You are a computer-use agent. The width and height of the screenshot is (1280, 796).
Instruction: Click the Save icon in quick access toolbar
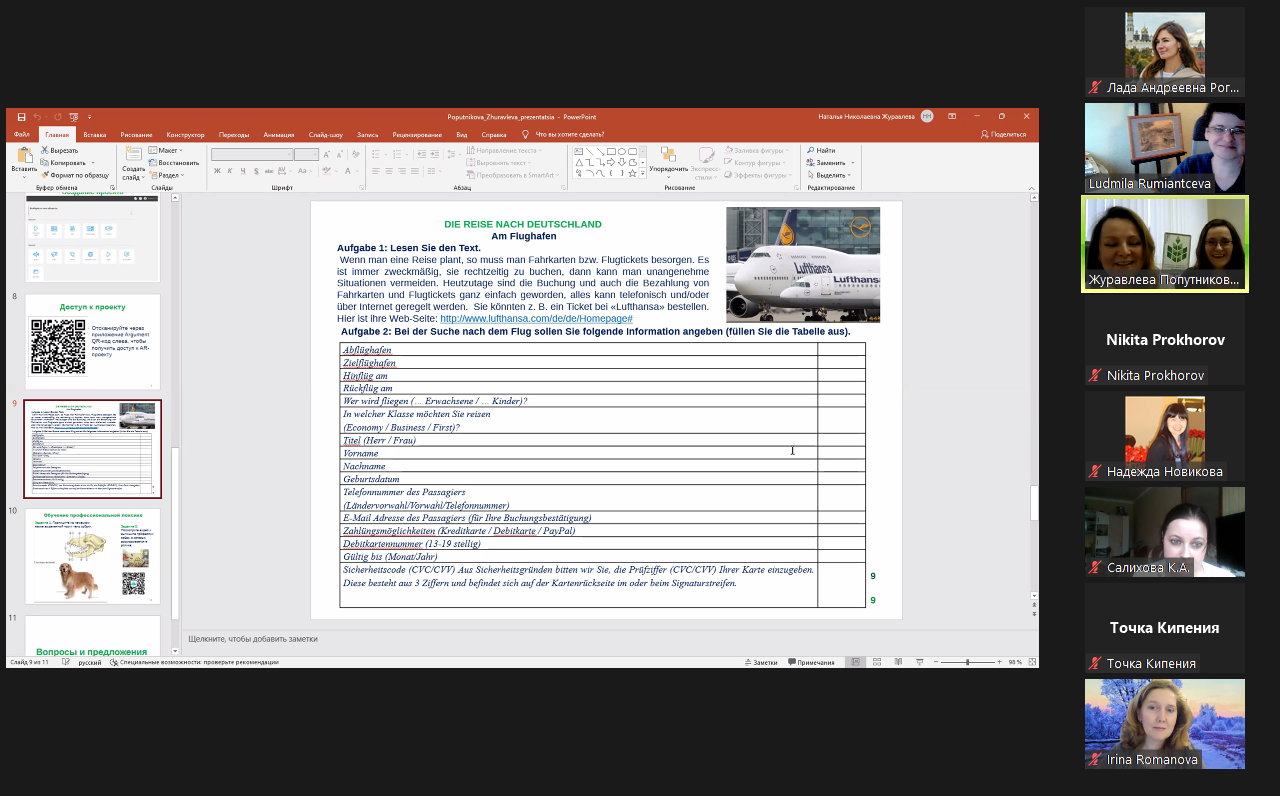pos(21,117)
